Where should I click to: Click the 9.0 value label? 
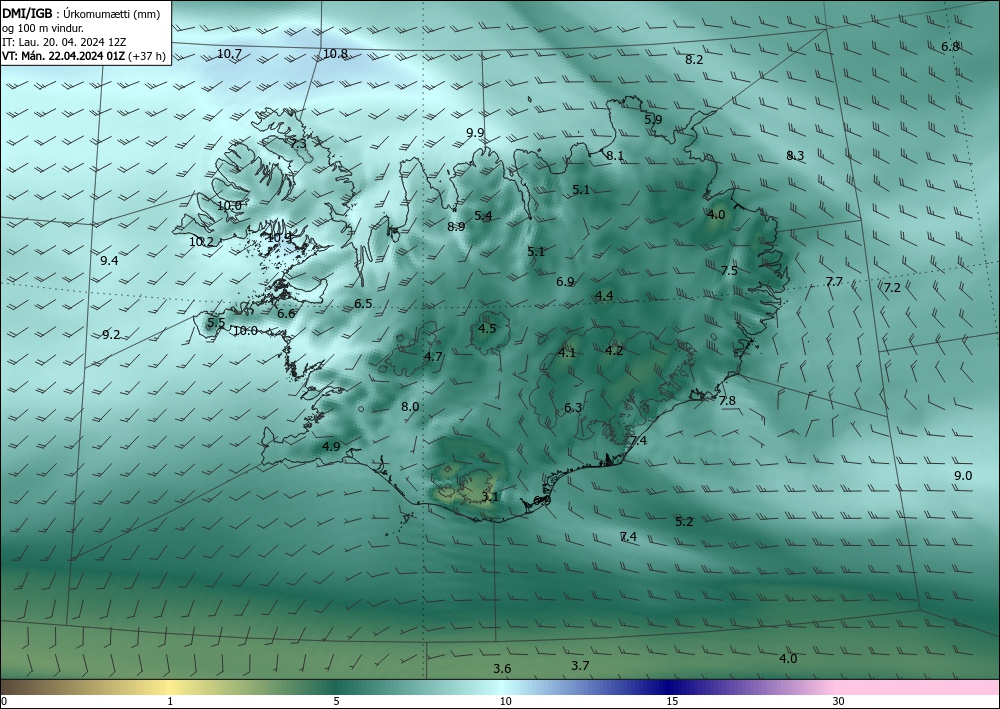point(963,475)
